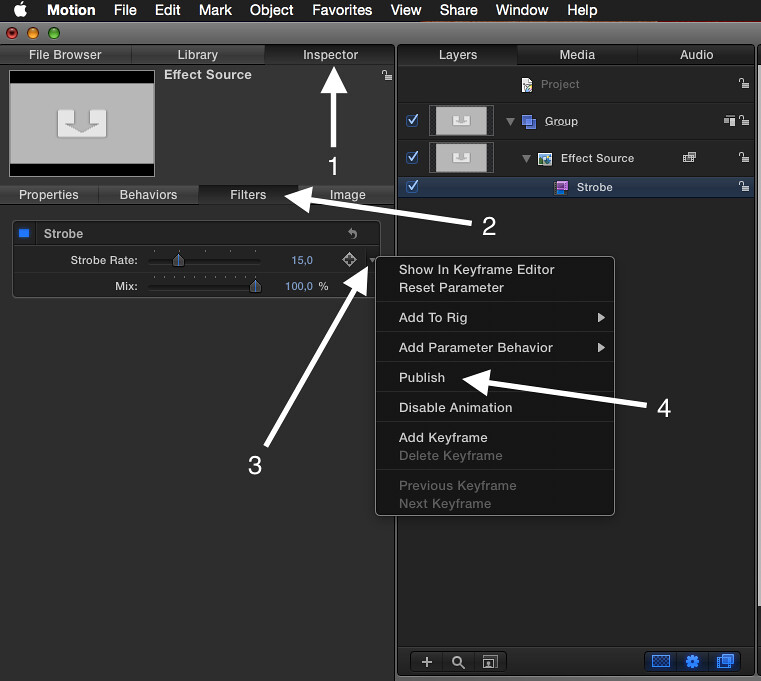The height and width of the screenshot is (681, 761).
Task: Open the Image inspector pane
Action: coord(347,195)
